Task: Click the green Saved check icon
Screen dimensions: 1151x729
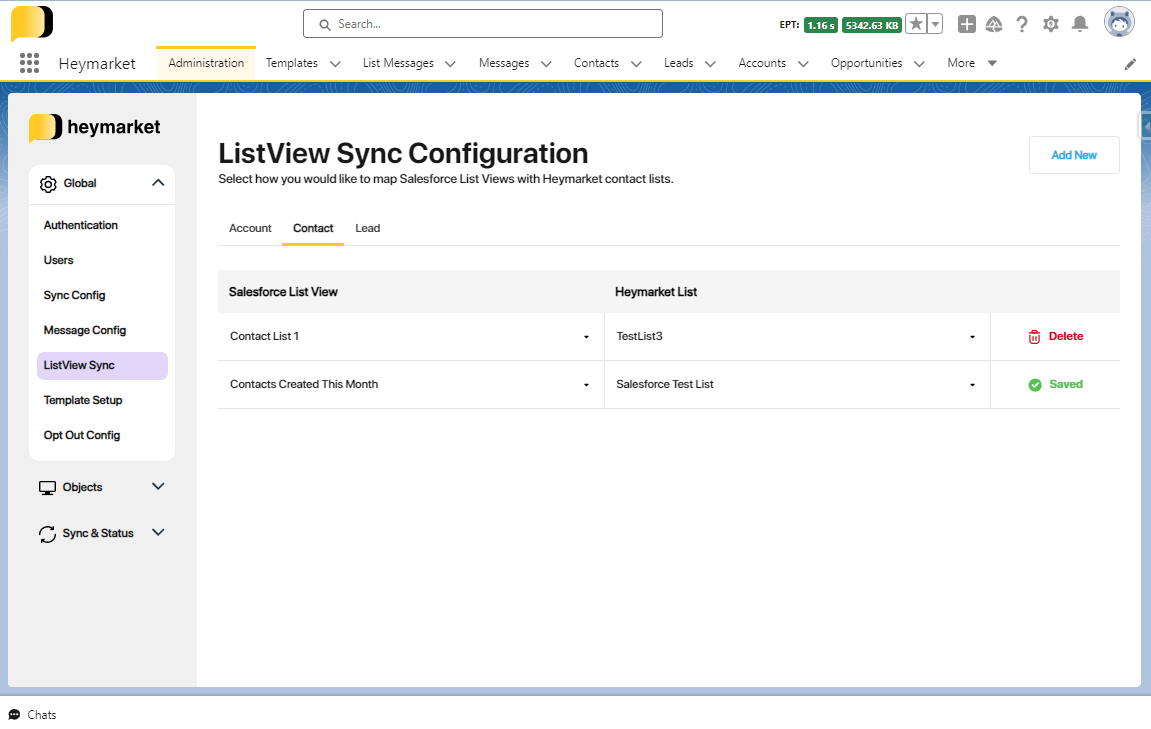Action: tap(1035, 385)
